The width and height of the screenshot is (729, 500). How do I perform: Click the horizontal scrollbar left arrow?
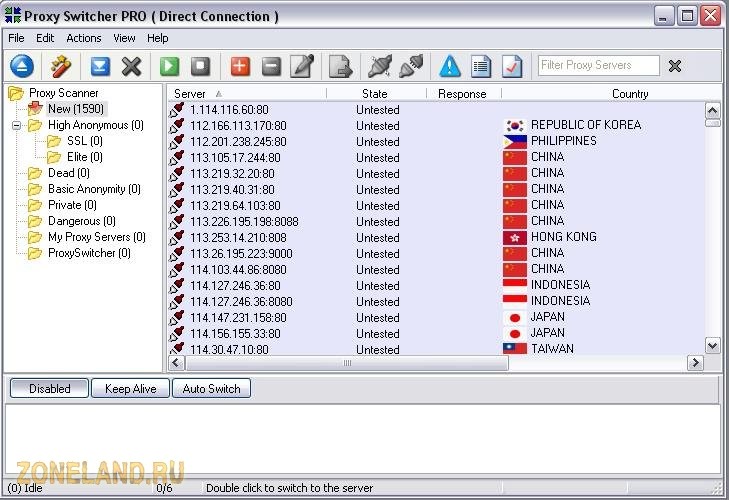[177, 363]
